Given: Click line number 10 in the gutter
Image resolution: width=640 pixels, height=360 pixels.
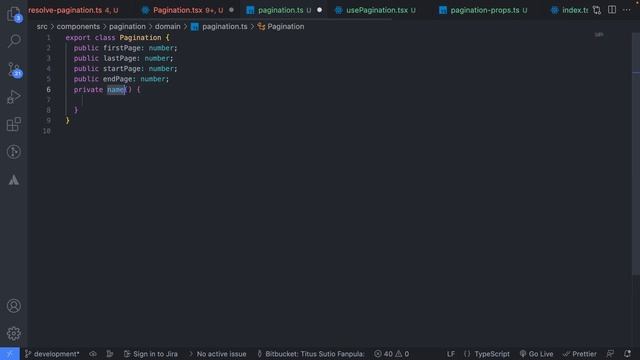Looking at the screenshot, I should (47, 131).
